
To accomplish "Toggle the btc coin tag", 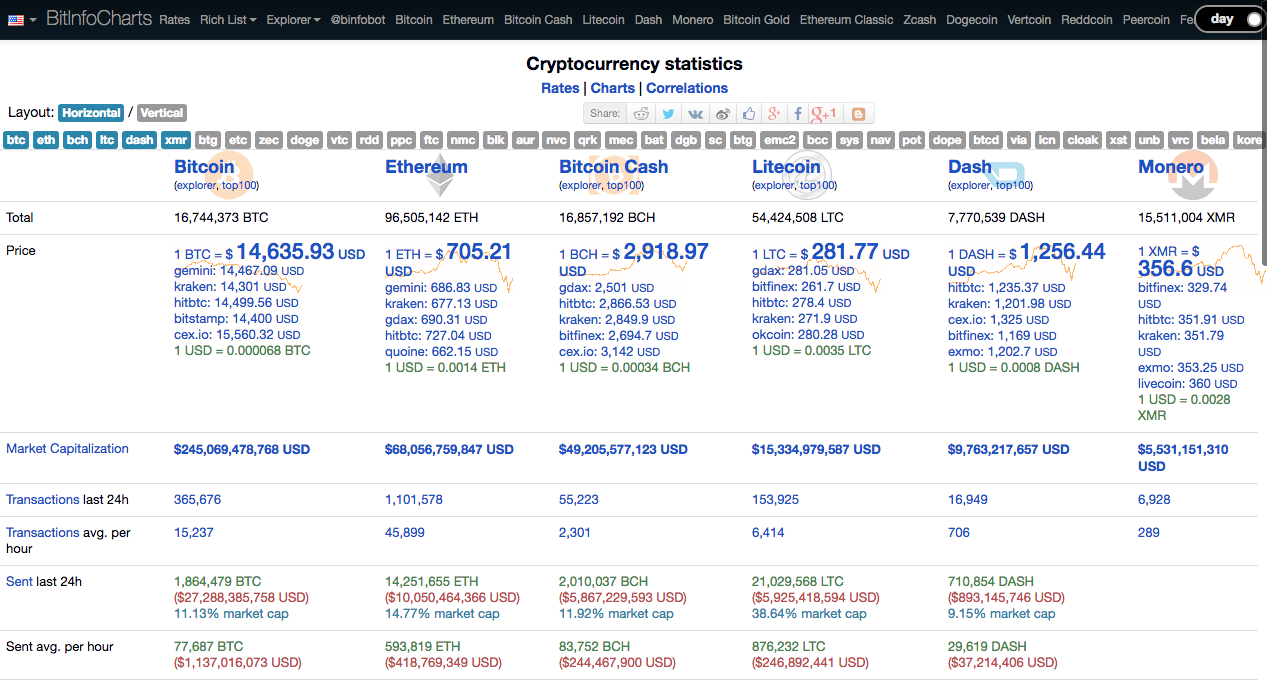I will [x=16, y=140].
